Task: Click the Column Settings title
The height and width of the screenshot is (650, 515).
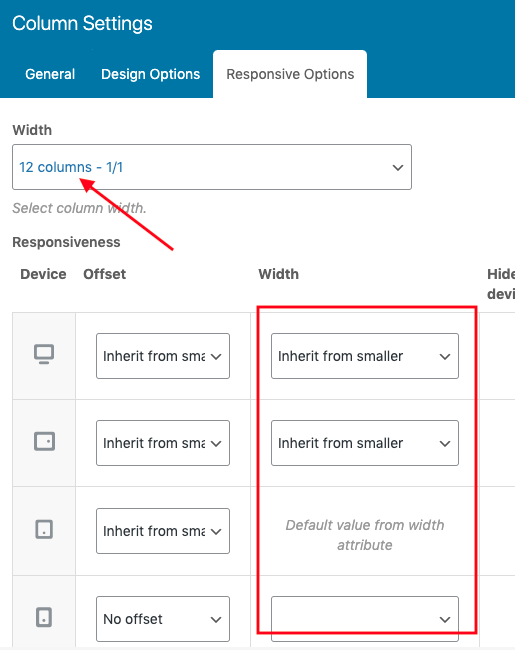Action: point(82,23)
